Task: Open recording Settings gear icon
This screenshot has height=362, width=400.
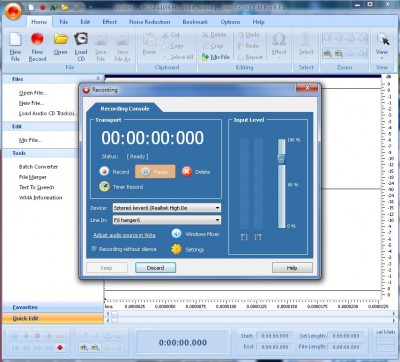Action: (176, 249)
